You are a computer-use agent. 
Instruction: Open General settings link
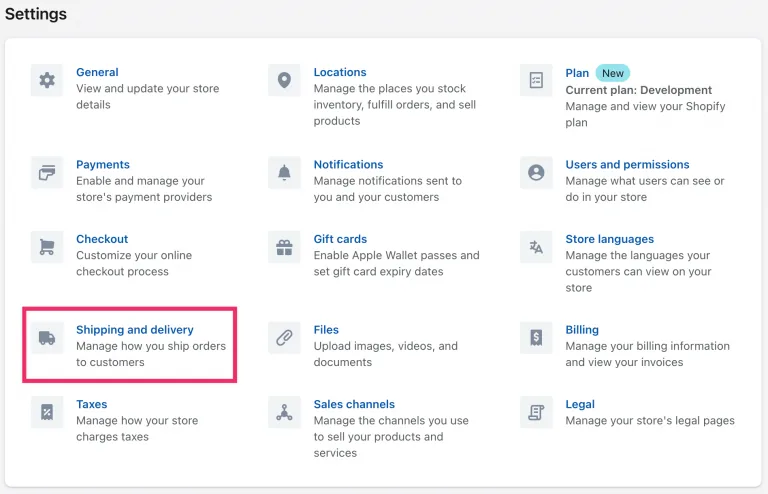97,72
